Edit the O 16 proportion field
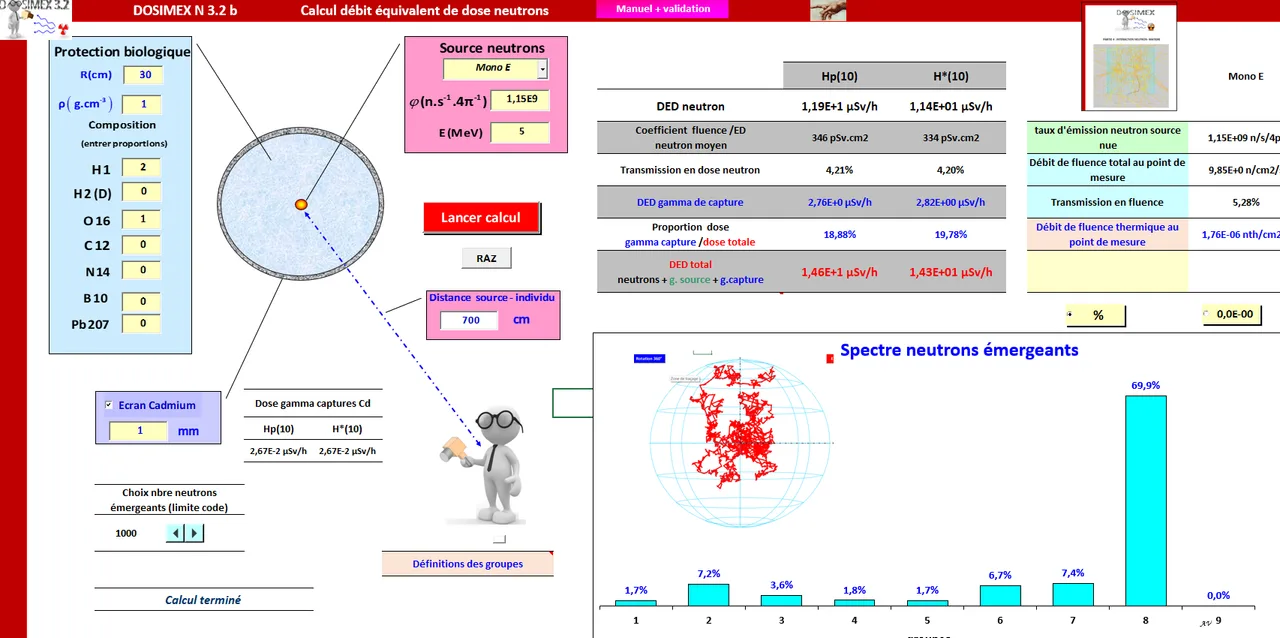 pyautogui.click(x=143, y=219)
